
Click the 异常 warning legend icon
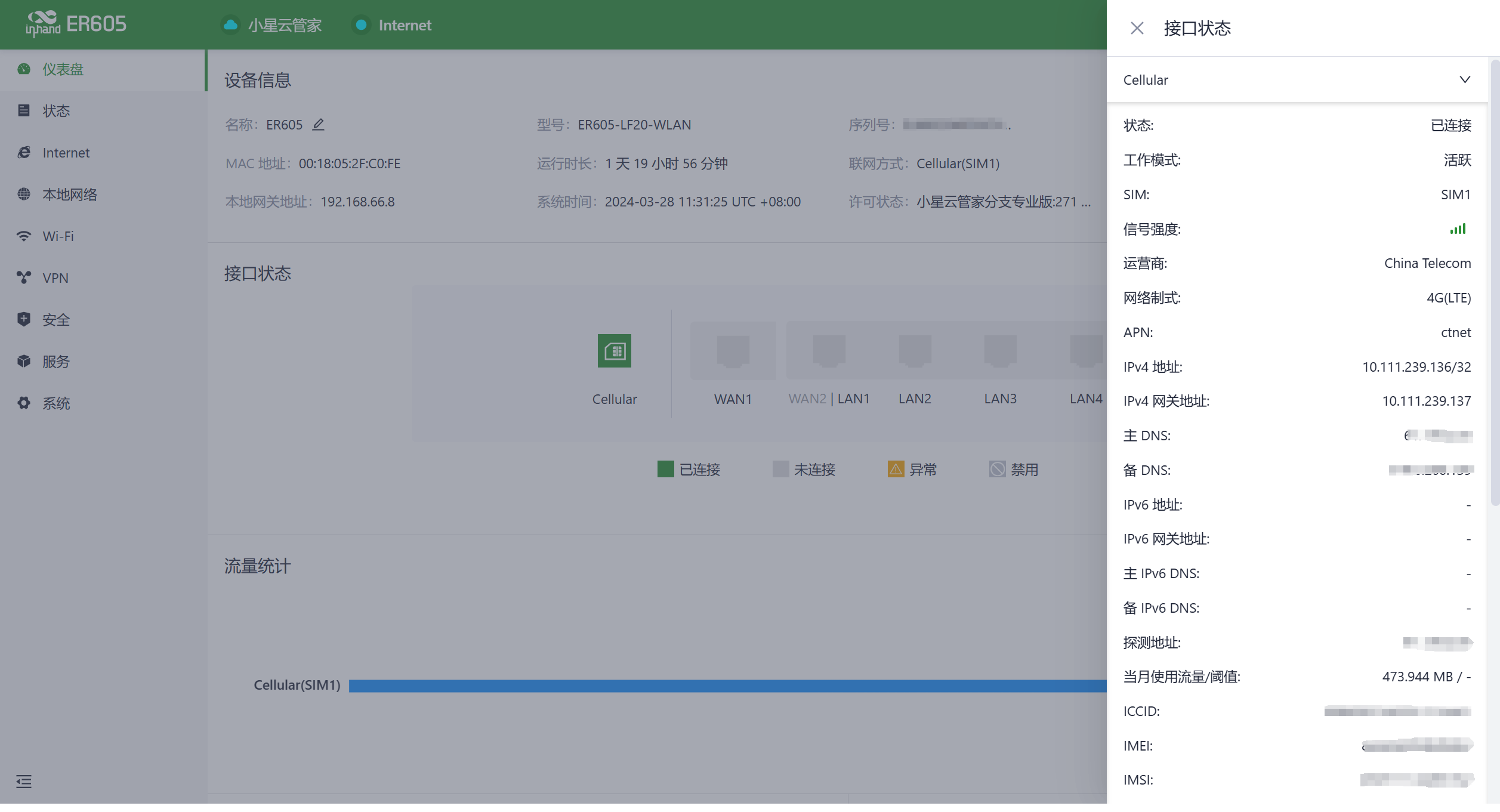(896, 470)
